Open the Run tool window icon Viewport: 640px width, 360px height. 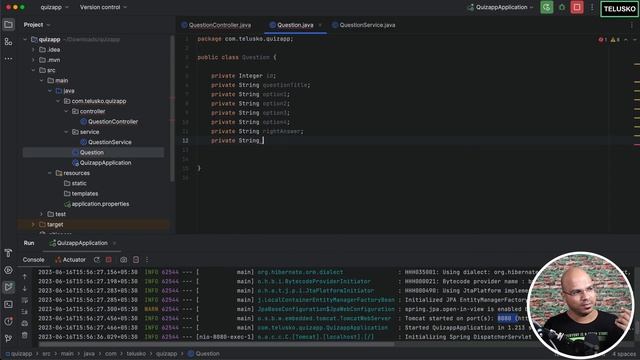pyautogui.click(x=8, y=287)
